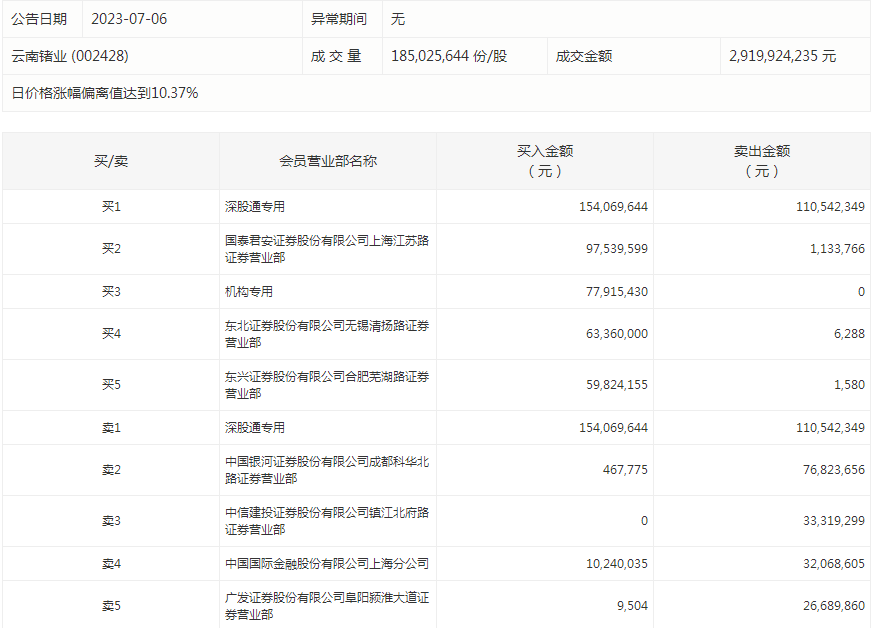Click the 会员营业部名称 column header
The image size is (872, 628).
click(x=328, y=161)
